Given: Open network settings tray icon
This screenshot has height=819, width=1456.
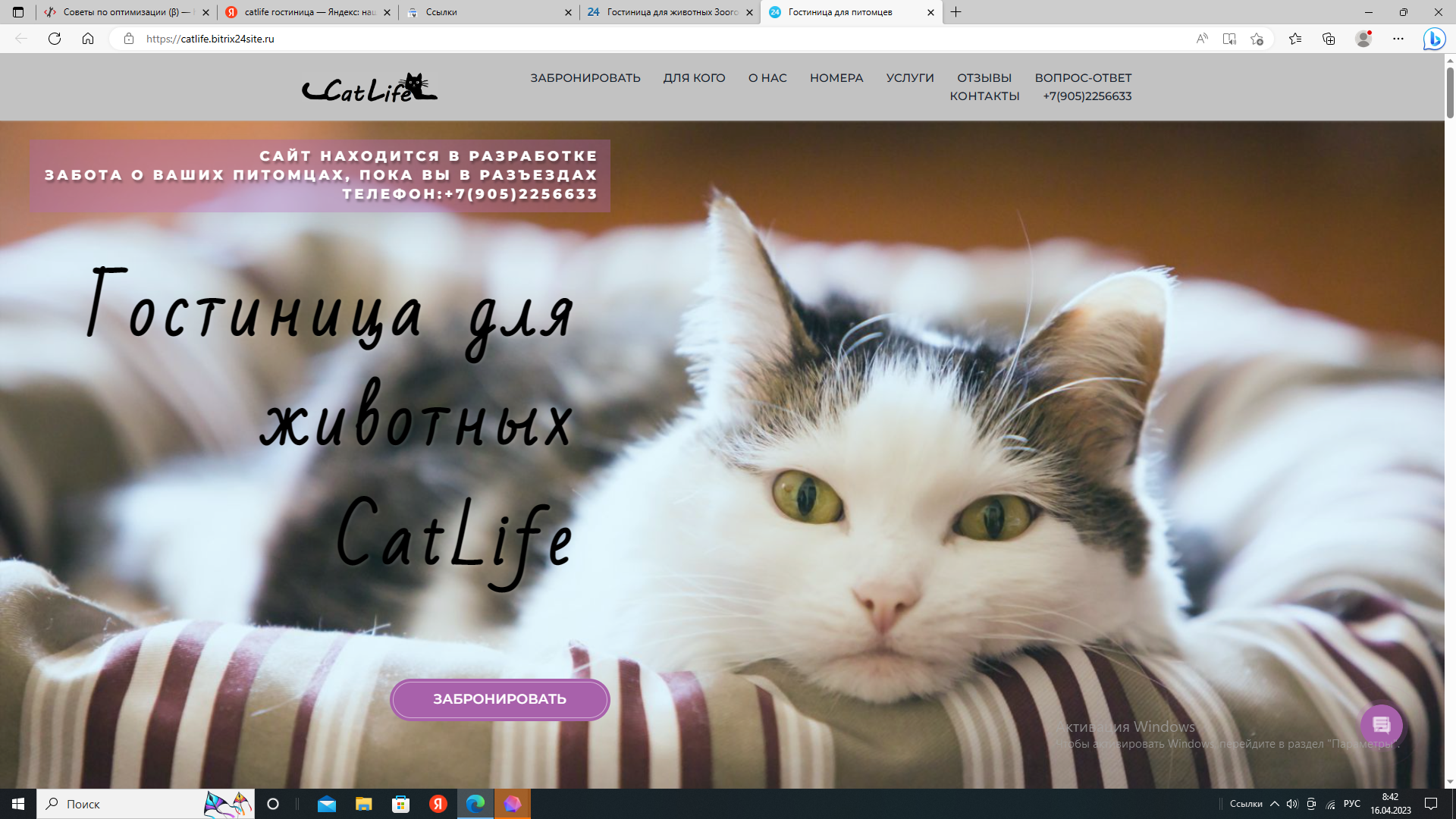Looking at the screenshot, I should tap(1331, 804).
